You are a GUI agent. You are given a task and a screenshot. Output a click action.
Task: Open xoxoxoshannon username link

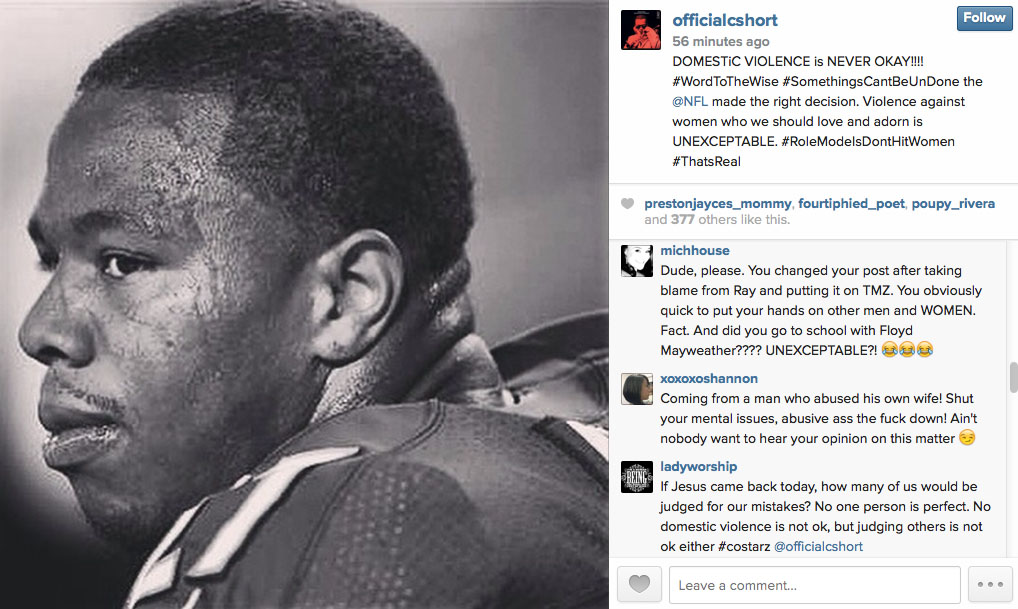pyautogui.click(x=709, y=379)
